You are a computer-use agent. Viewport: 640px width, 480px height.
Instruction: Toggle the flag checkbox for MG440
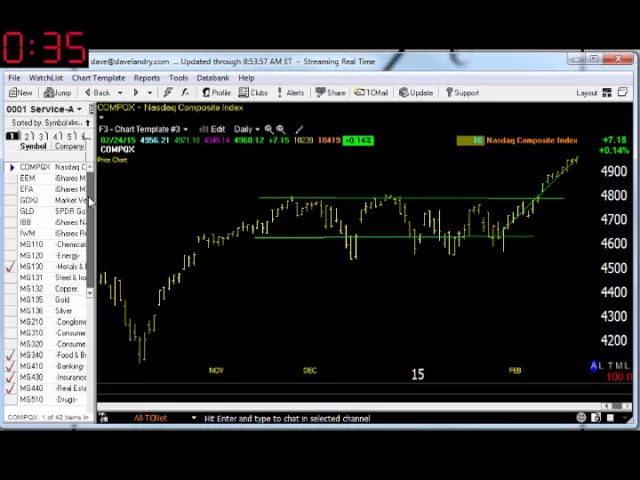click(x=11, y=388)
